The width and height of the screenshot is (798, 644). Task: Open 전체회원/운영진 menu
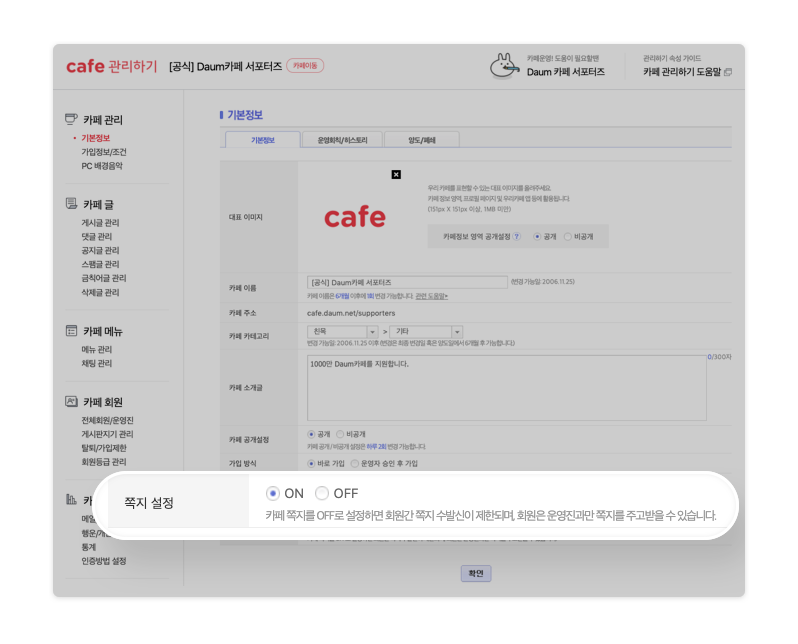tap(107, 420)
